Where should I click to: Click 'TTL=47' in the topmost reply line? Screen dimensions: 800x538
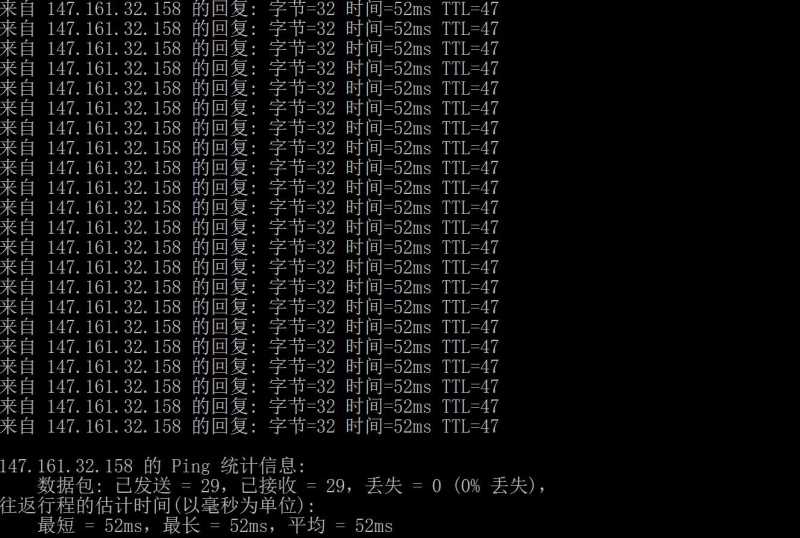tap(470, 9)
